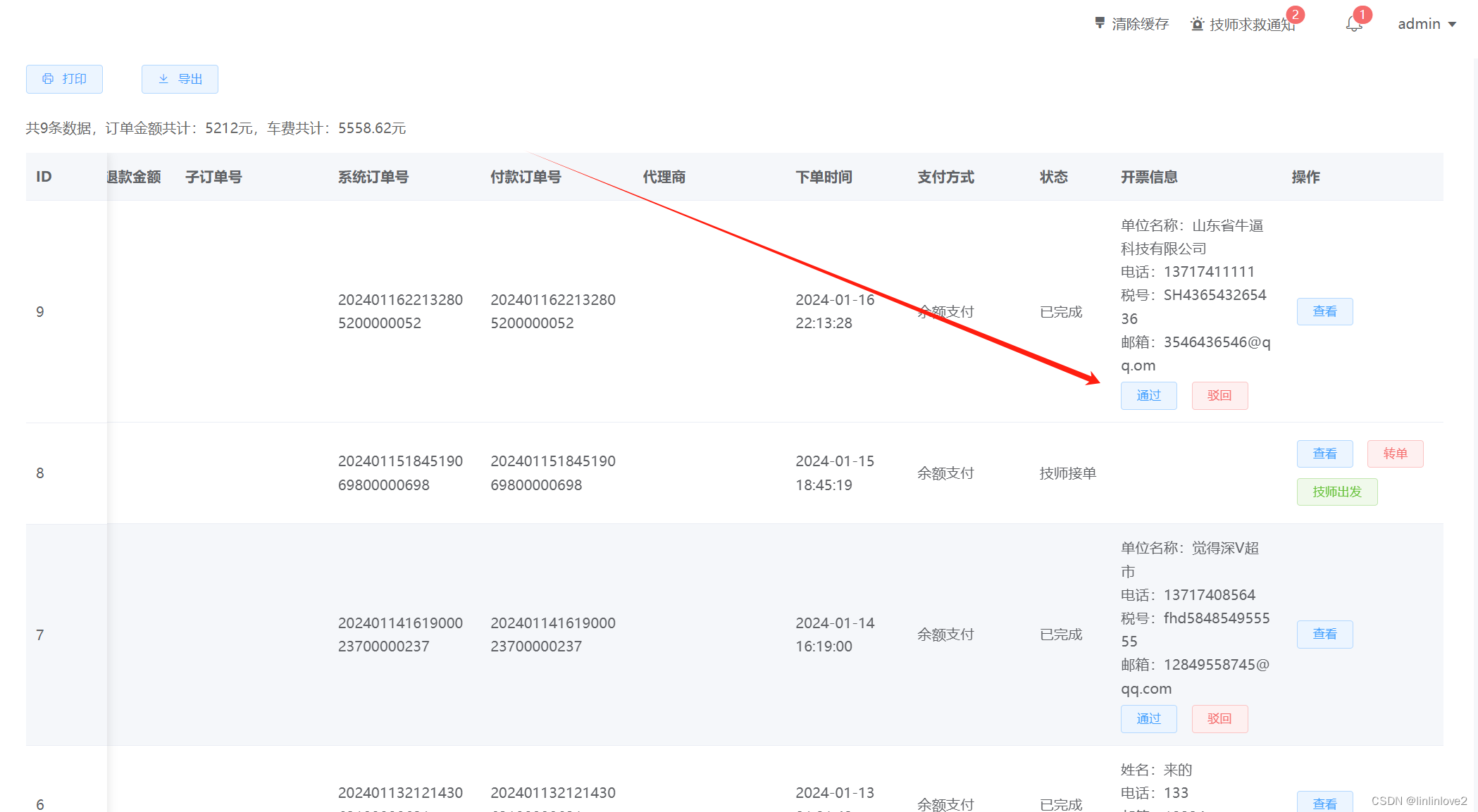This screenshot has height=812, width=1478.
Task: View details of order ID 7
Action: coord(1324,634)
